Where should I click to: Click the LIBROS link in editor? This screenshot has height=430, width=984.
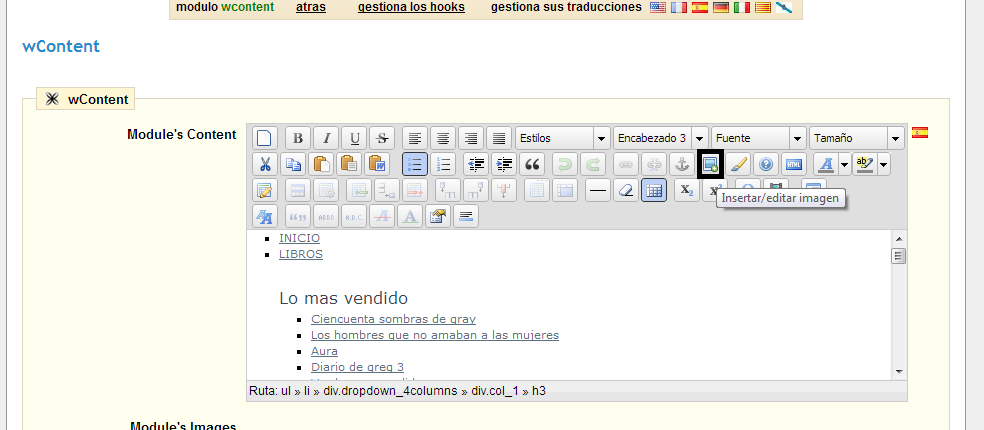click(301, 254)
